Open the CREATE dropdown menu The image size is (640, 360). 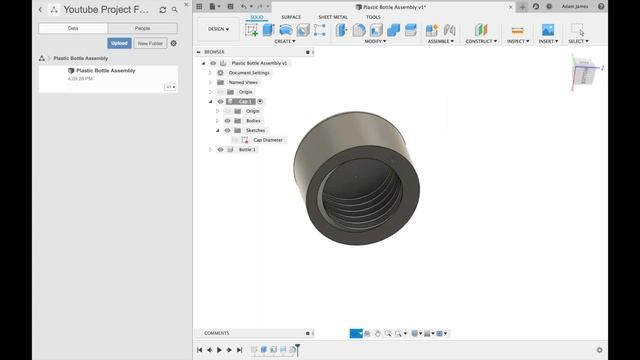tap(284, 41)
